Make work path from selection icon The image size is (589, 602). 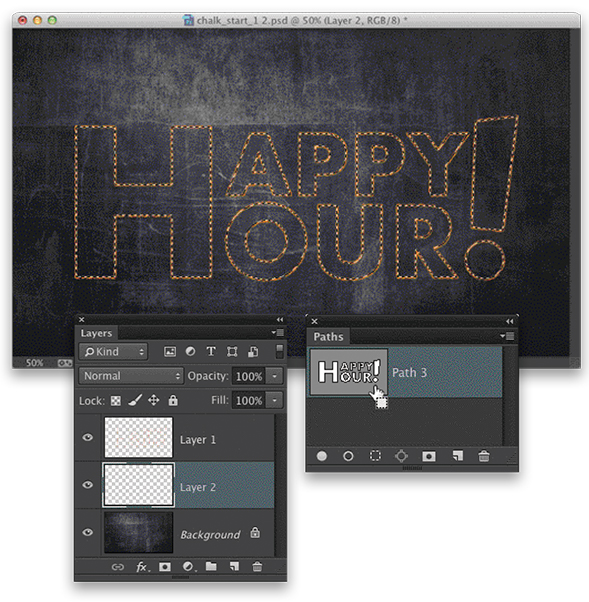(x=402, y=456)
